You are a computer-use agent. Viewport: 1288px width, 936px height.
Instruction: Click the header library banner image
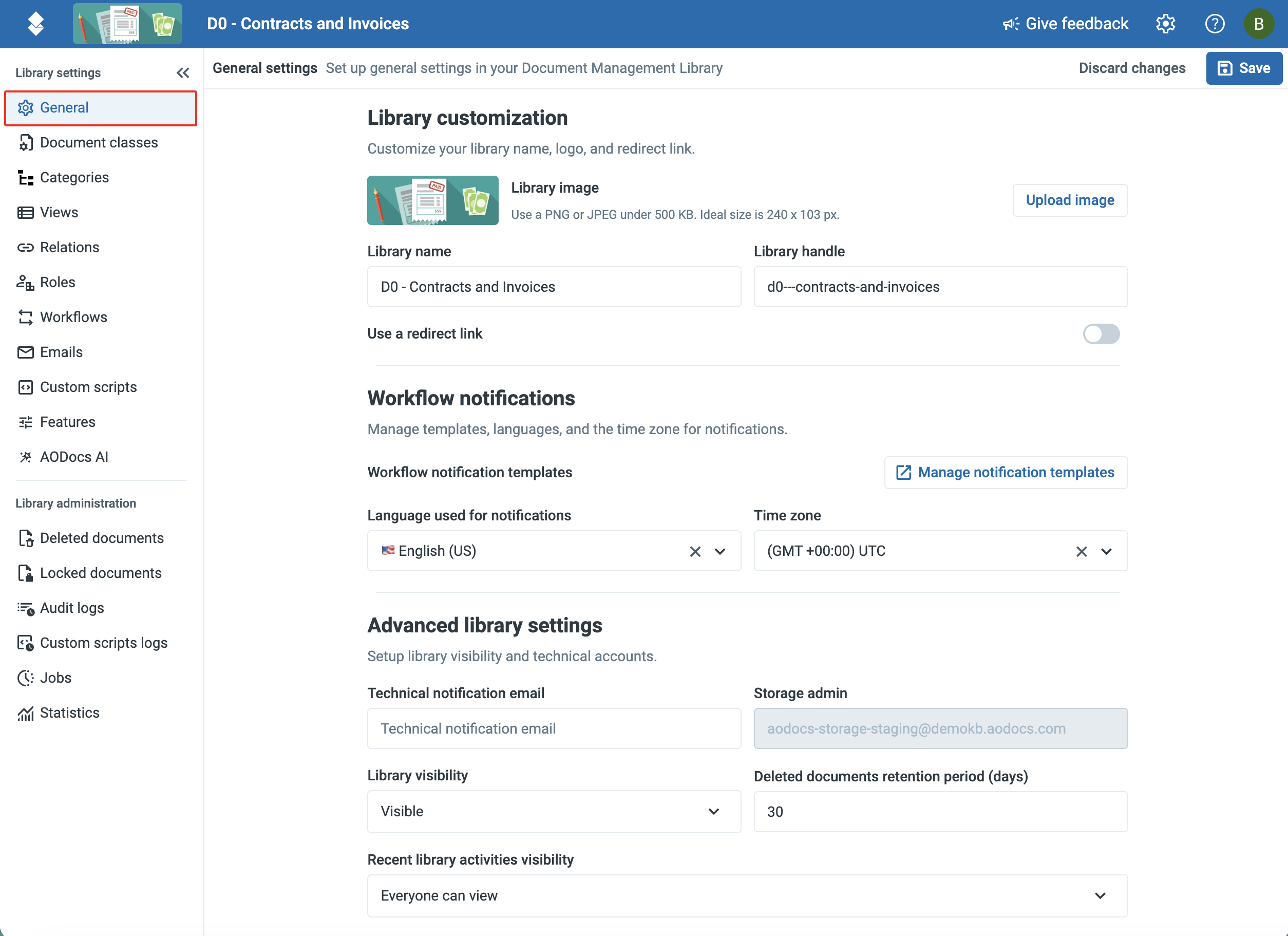[x=127, y=24]
